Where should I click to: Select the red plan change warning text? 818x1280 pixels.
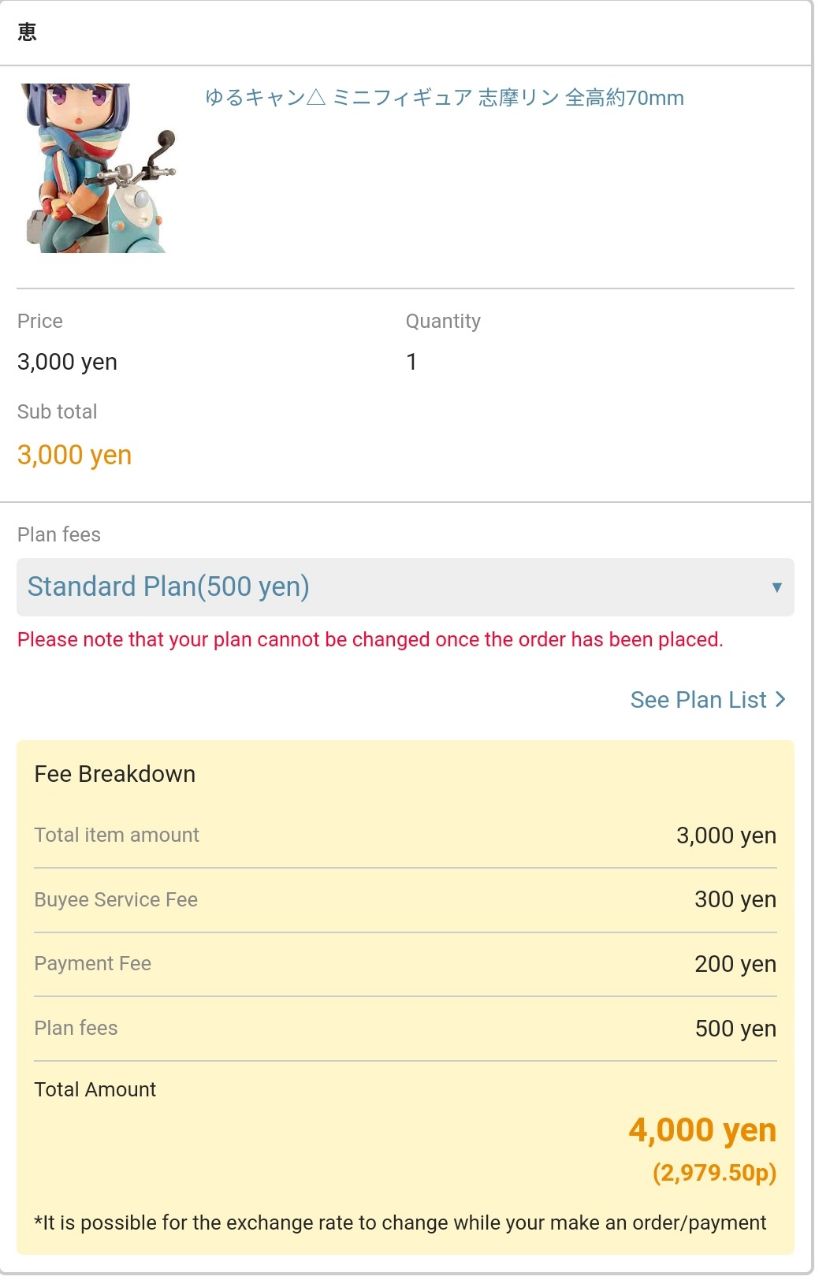(x=370, y=640)
